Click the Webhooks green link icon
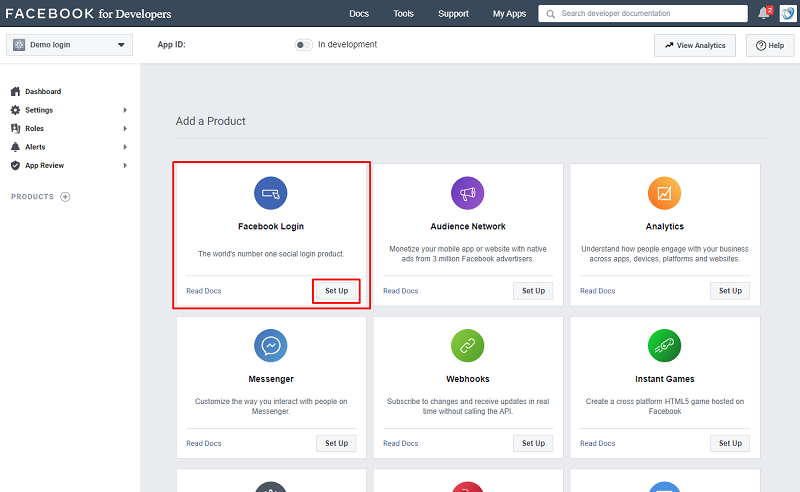The image size is (800, 492). 467,346
